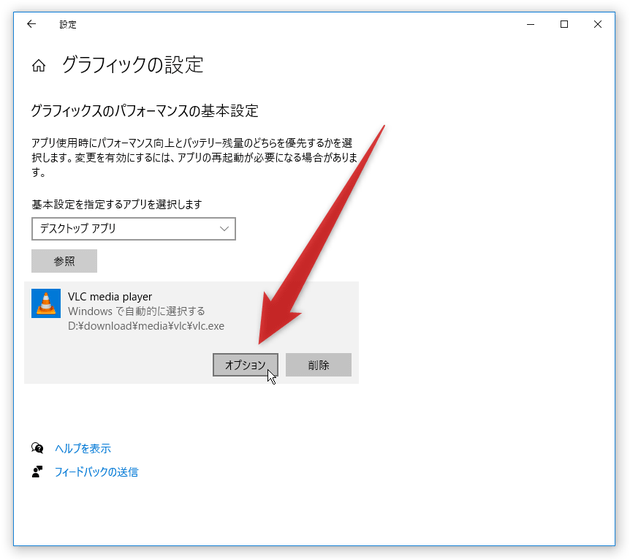This screenshot has height=560, width=630.
Task: Open フィードバックの送信 link
Action: [x=96, y=472]
